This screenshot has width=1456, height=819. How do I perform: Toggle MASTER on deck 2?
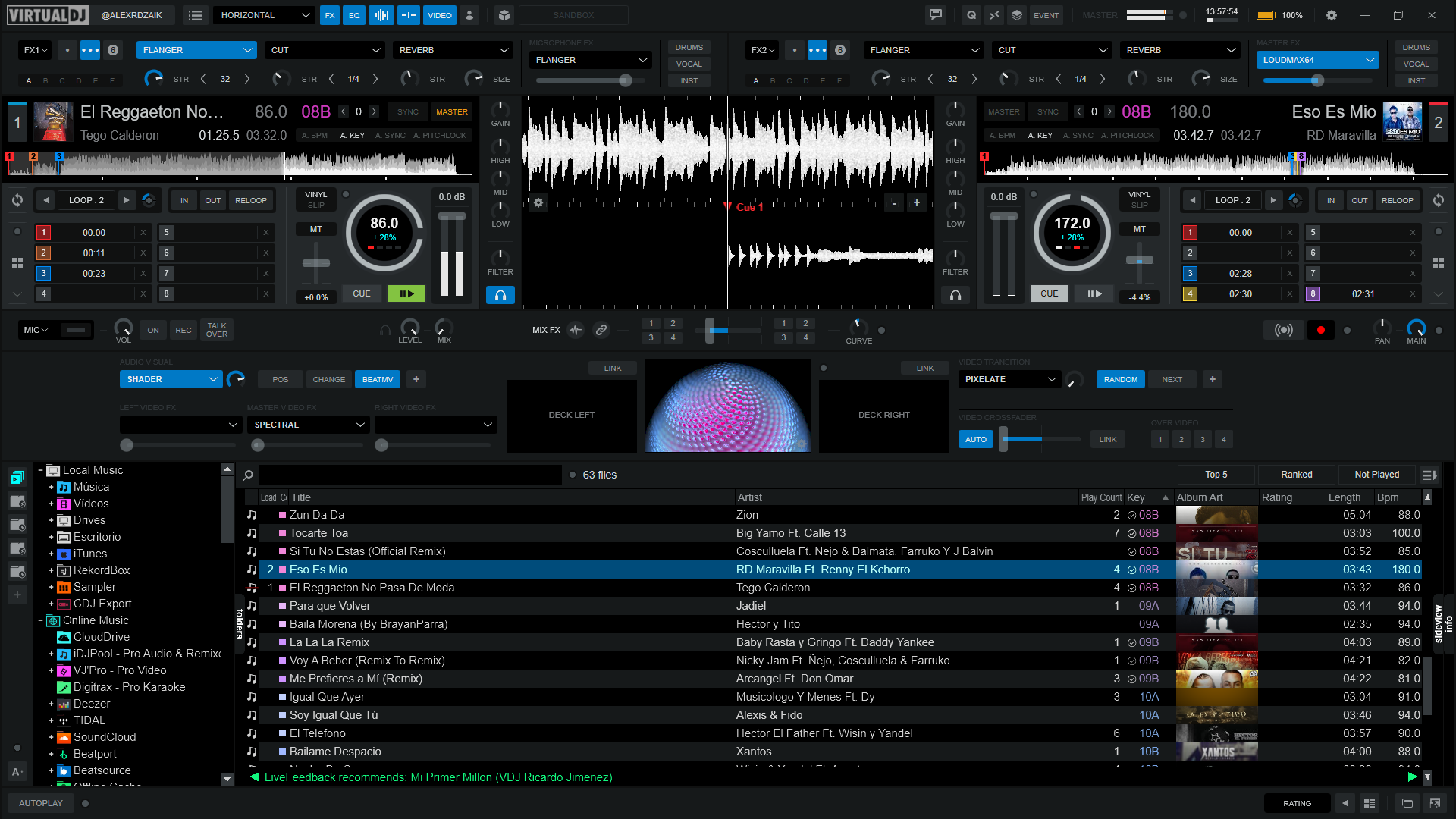(1004, 111)
